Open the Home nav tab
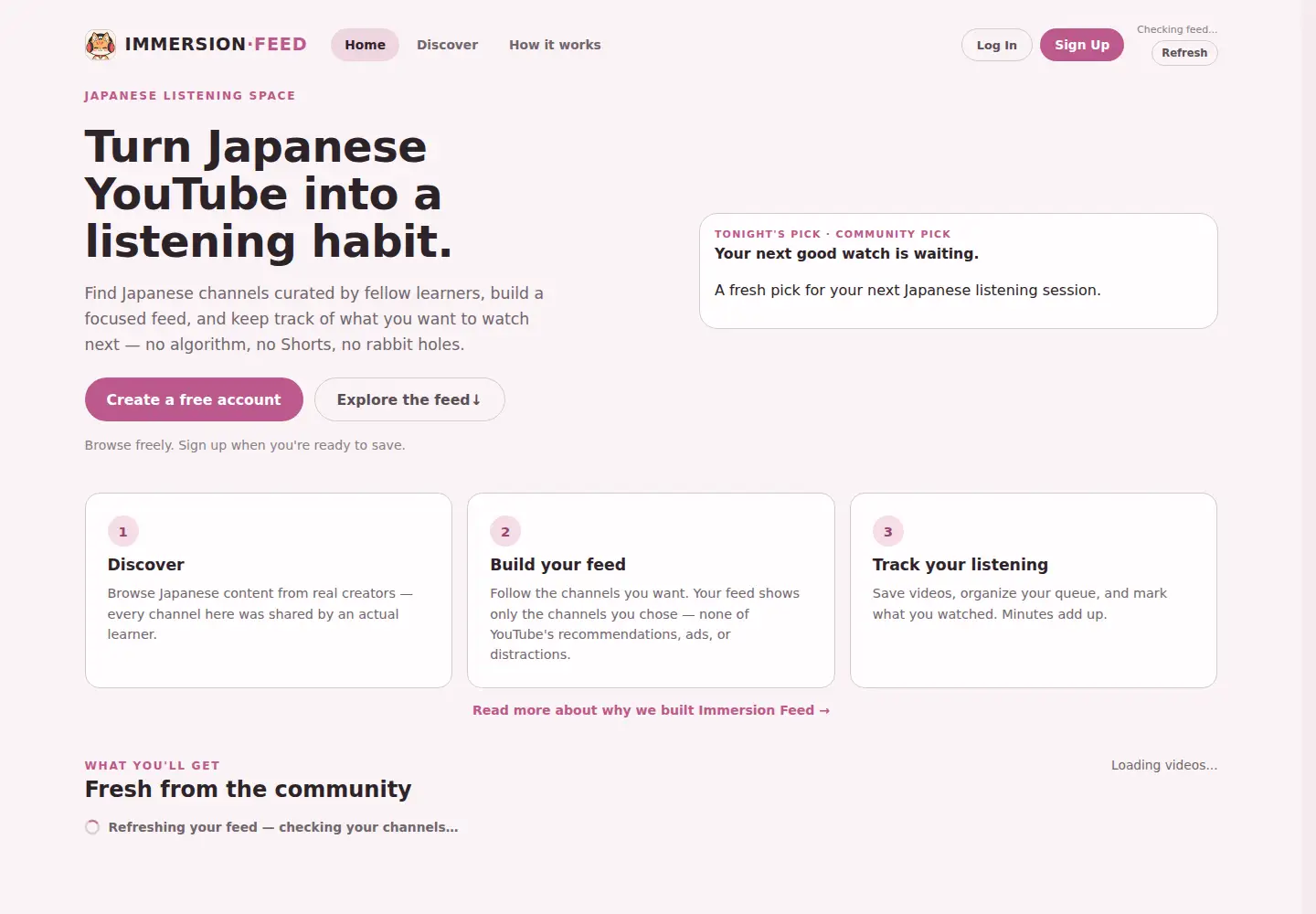Screen dimensions: 1316x914 tap(365, 45)
